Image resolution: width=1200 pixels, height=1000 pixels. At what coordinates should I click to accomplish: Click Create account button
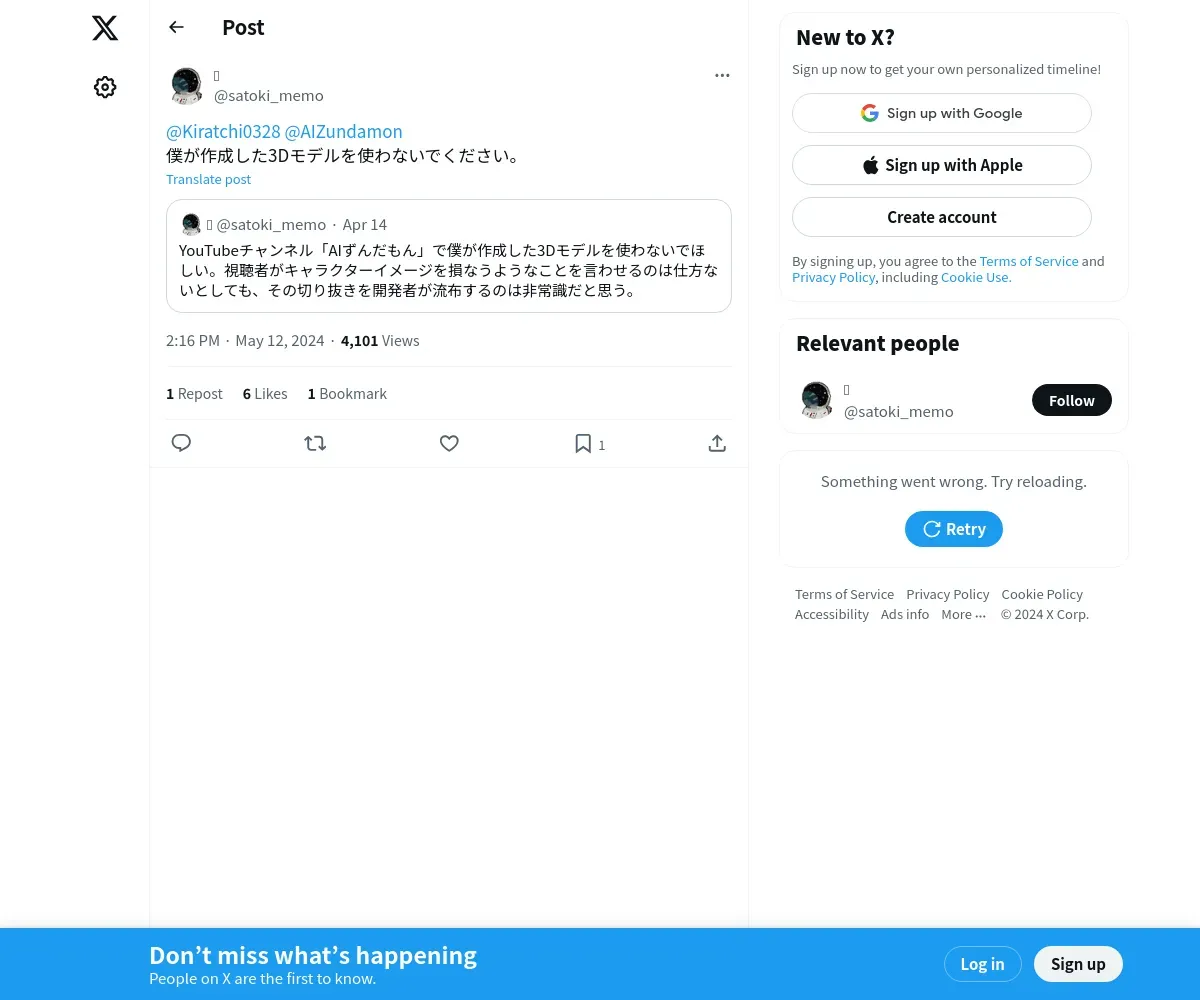(x=942, y=217)
